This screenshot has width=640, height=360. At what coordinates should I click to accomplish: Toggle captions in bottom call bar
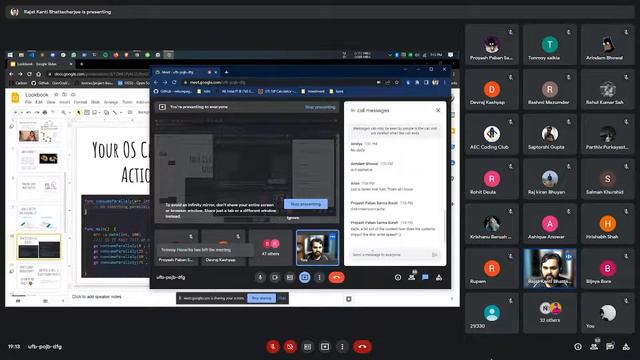pos(307,347)
